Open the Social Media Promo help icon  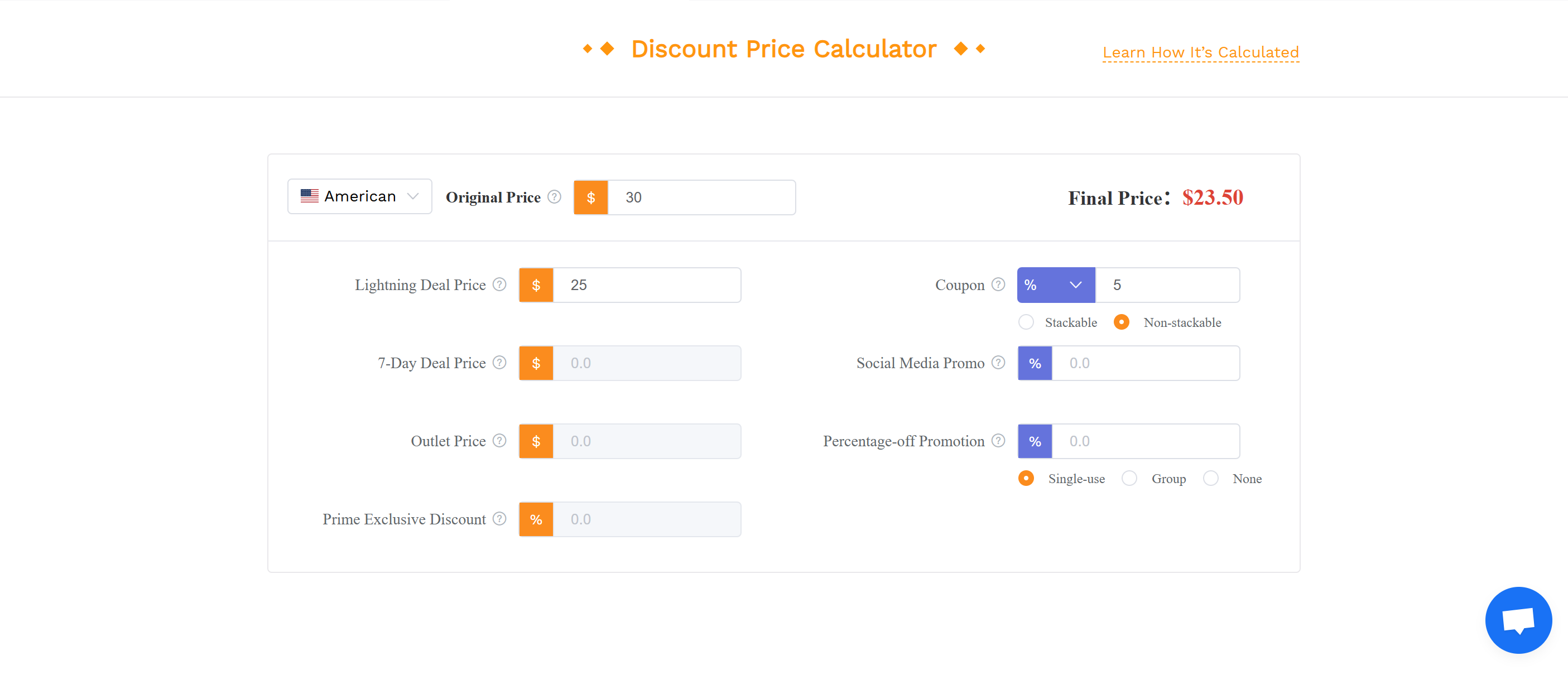pos(998,363)
